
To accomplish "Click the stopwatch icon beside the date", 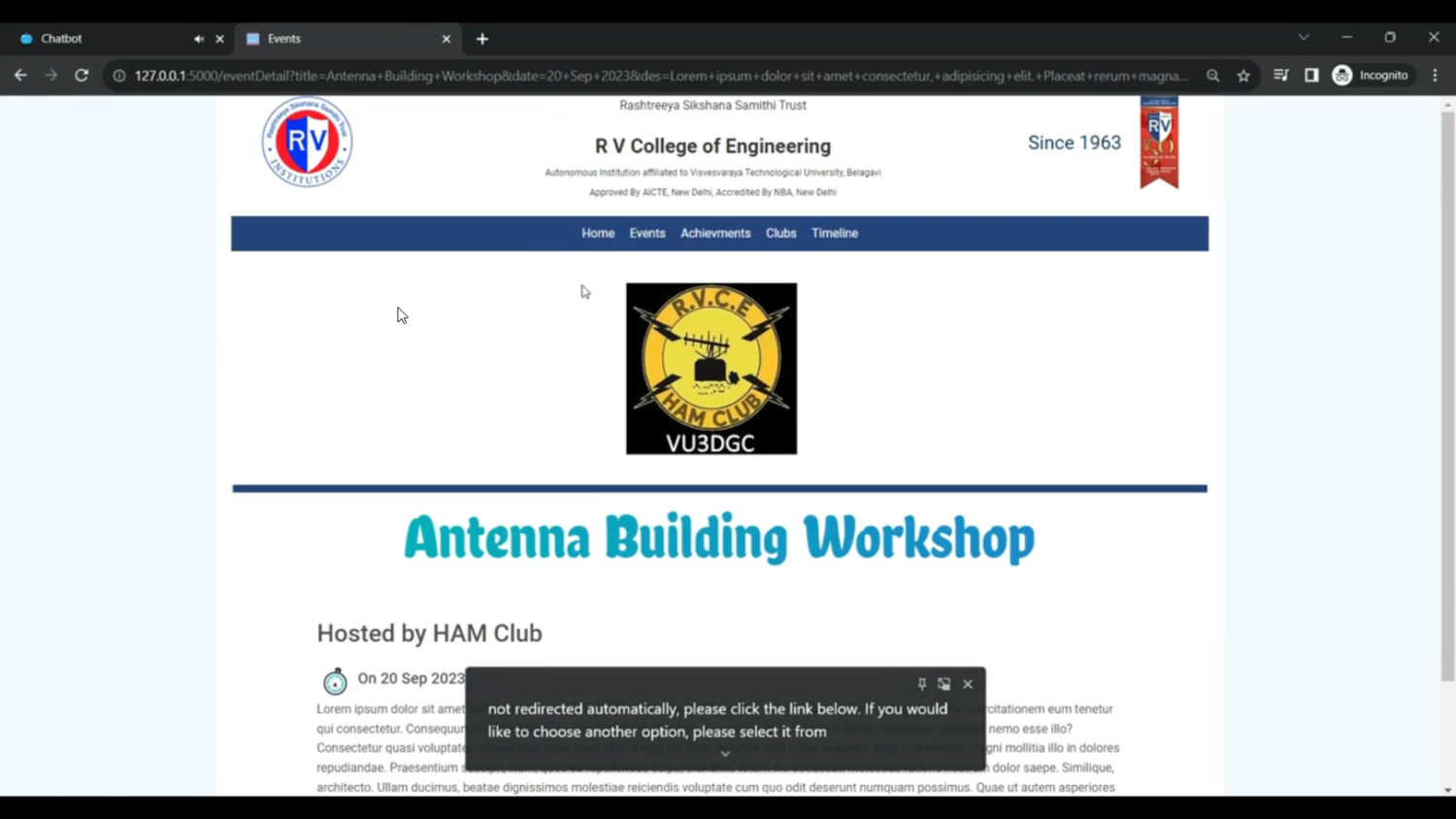I will click(x=335, y=680).
